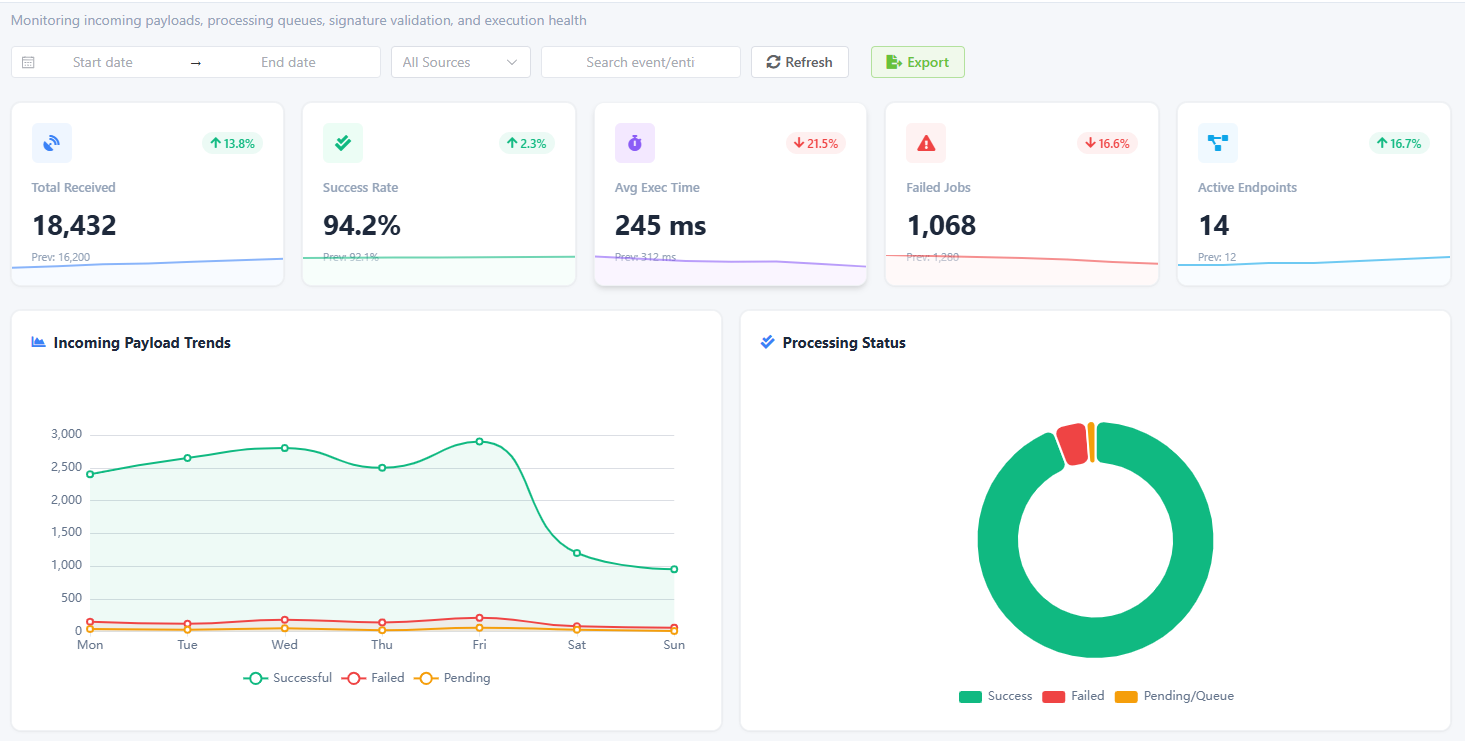This screenshot has width=1465, height=741.
Task: Click the Search event/entity input box
Action: point(641,62)
